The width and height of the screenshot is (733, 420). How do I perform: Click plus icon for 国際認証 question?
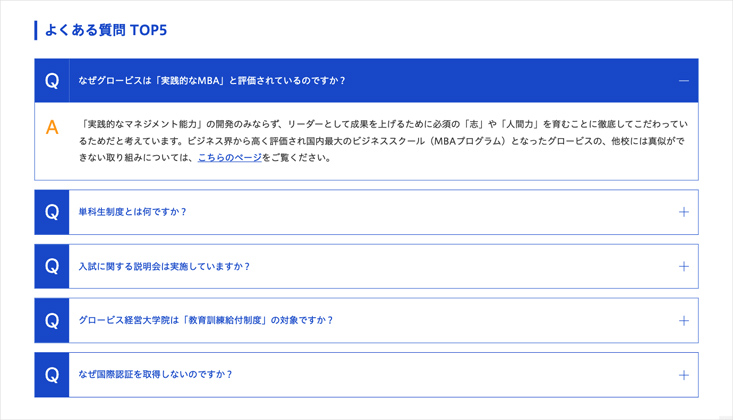pyautogui.click(x=683, y=375)
